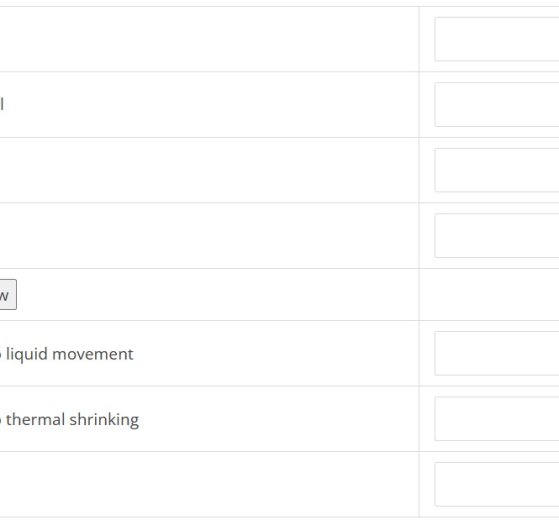Viewport: 559px width, 520px height.
Task: Click the cut-off character before "liquid movement"
Action: pos(1,355)
